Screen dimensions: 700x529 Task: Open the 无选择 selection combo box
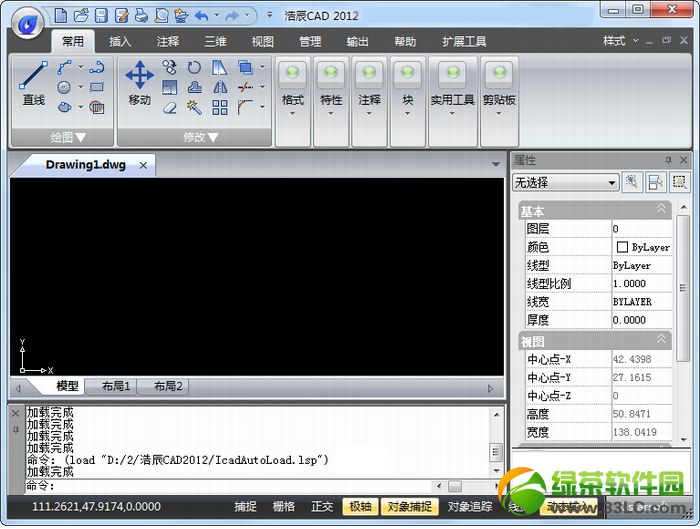point(565,182)
